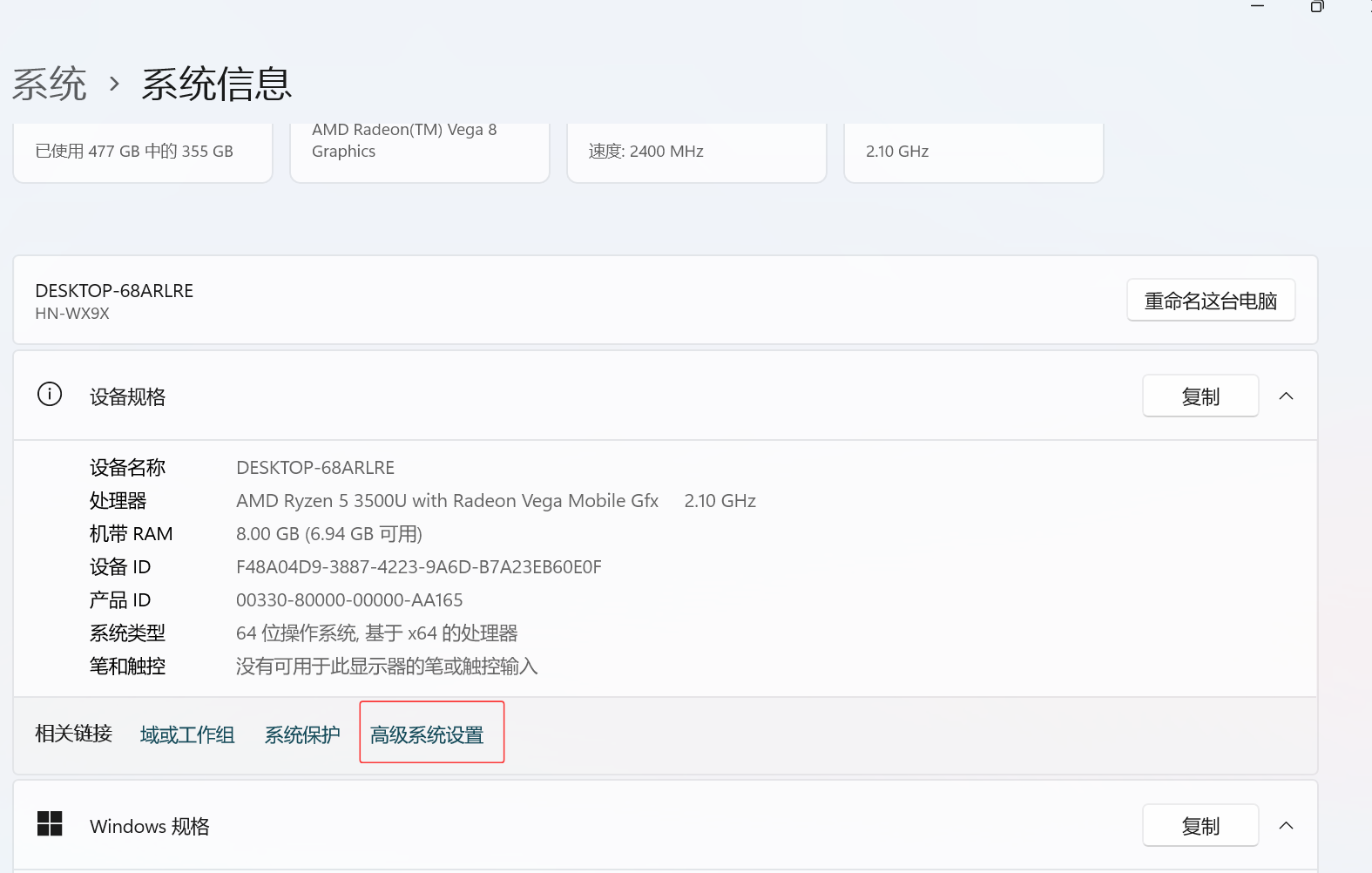Screen dimensions: 1372x873
Task: Open the 高级系统设置 link
Action: click(427, 735)
